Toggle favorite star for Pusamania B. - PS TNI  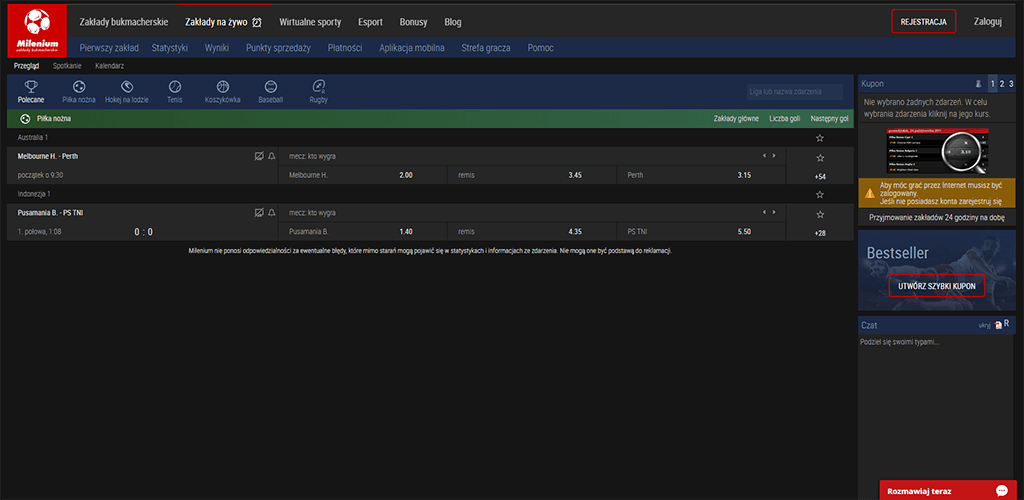pos(820,214)
